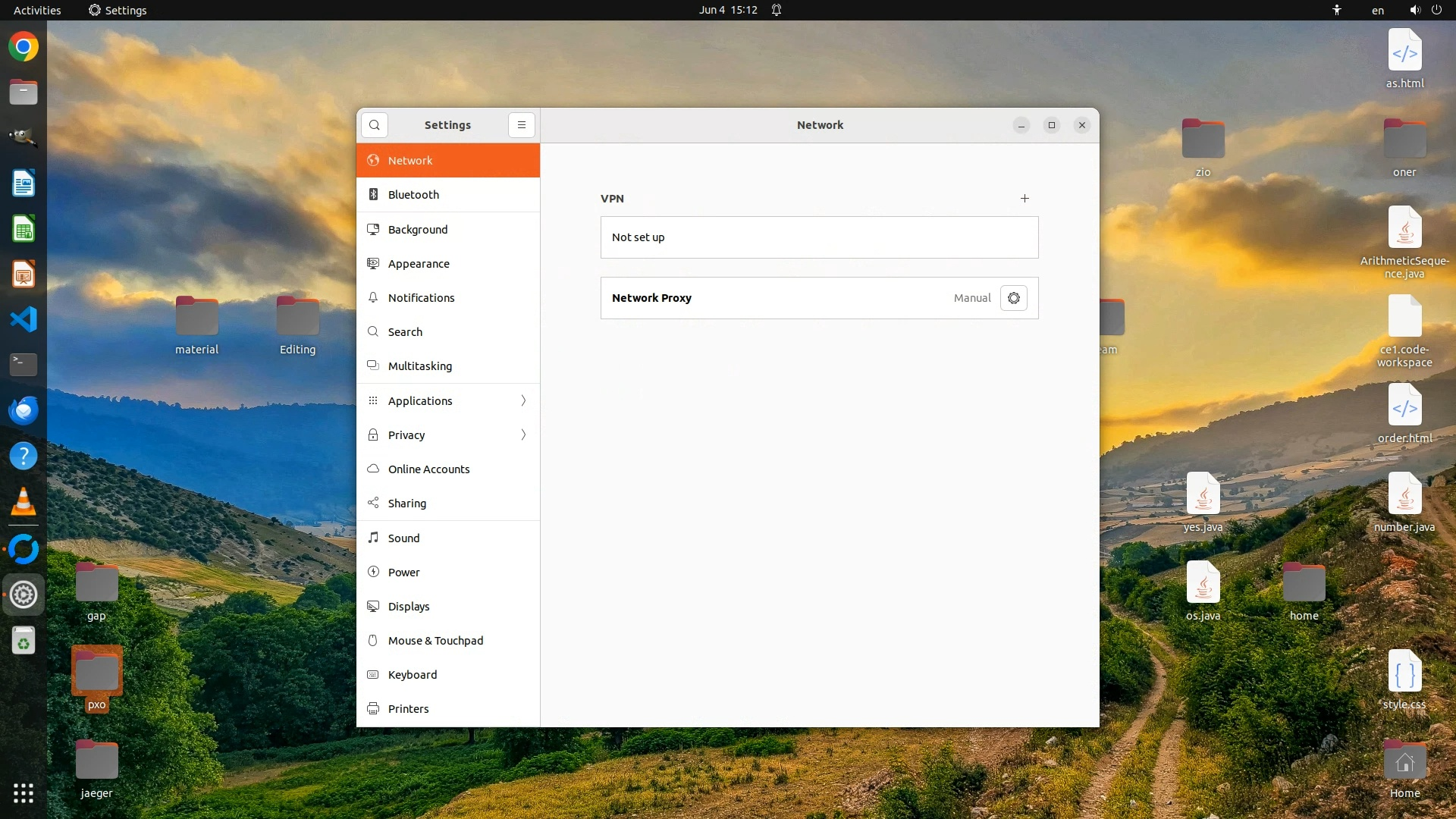Open Network Proxy gear settings
The image size is (1456, 819).
click(x=1014, y=298)
